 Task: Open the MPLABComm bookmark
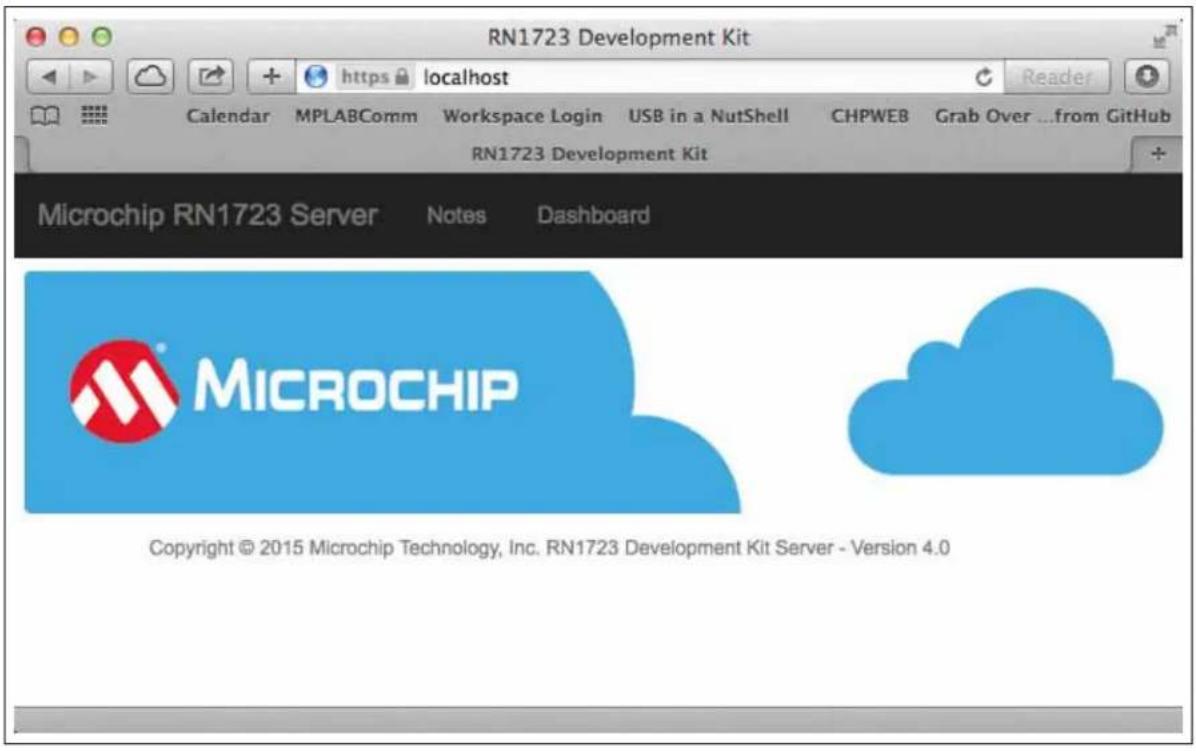356,116
